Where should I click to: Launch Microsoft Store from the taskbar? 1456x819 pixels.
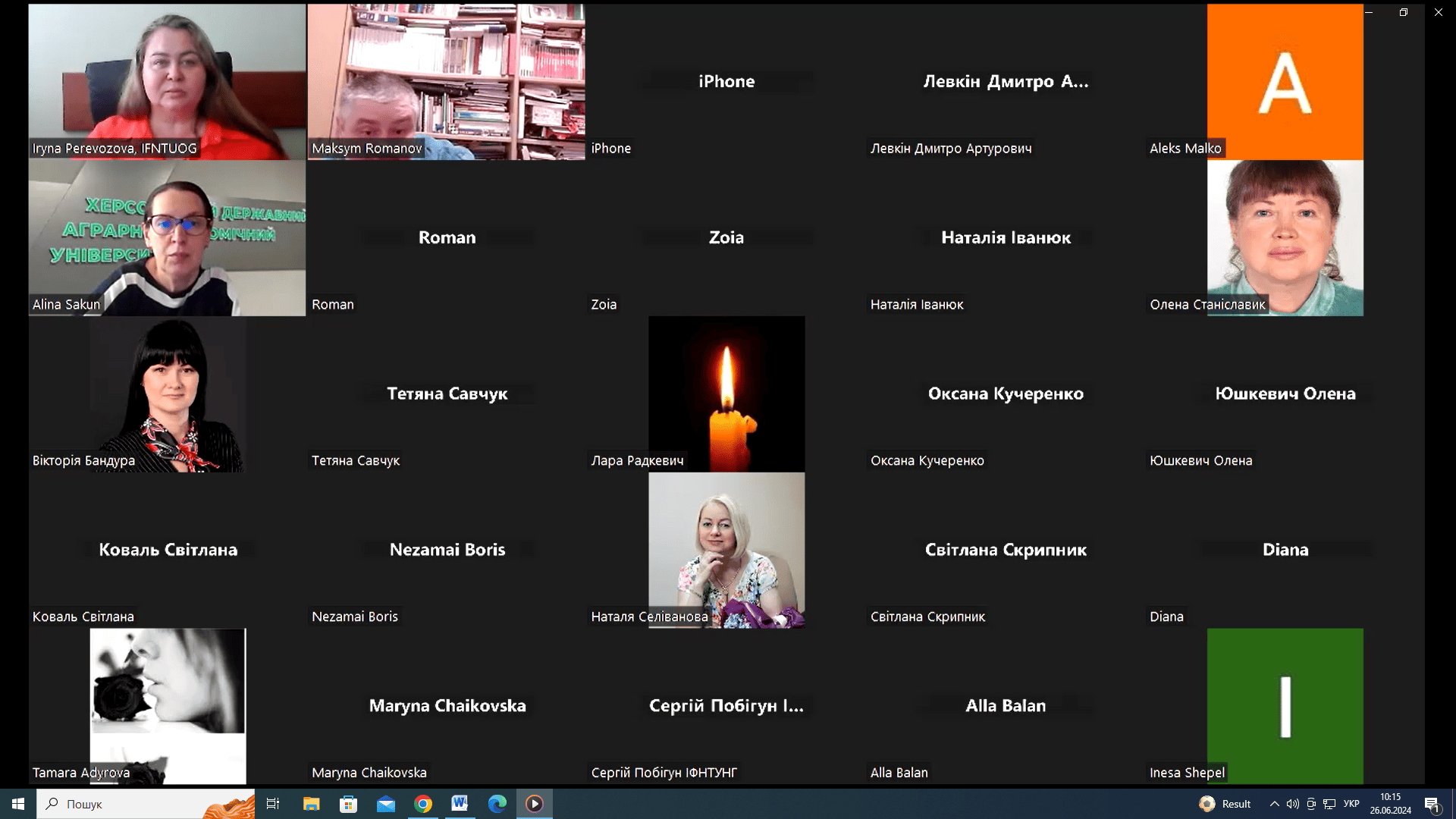pos(348,804)
